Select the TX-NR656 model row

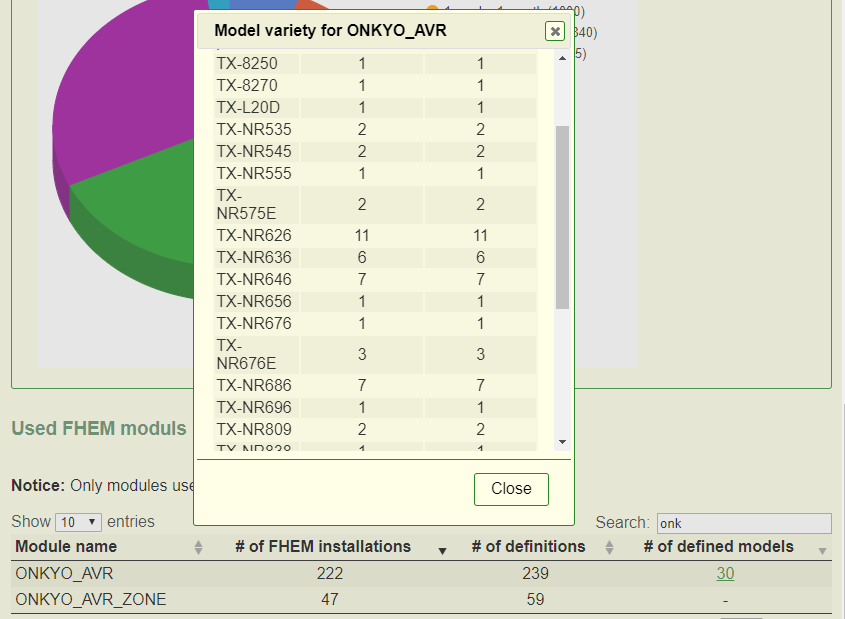pyautogui.click(x=375, y=302)
